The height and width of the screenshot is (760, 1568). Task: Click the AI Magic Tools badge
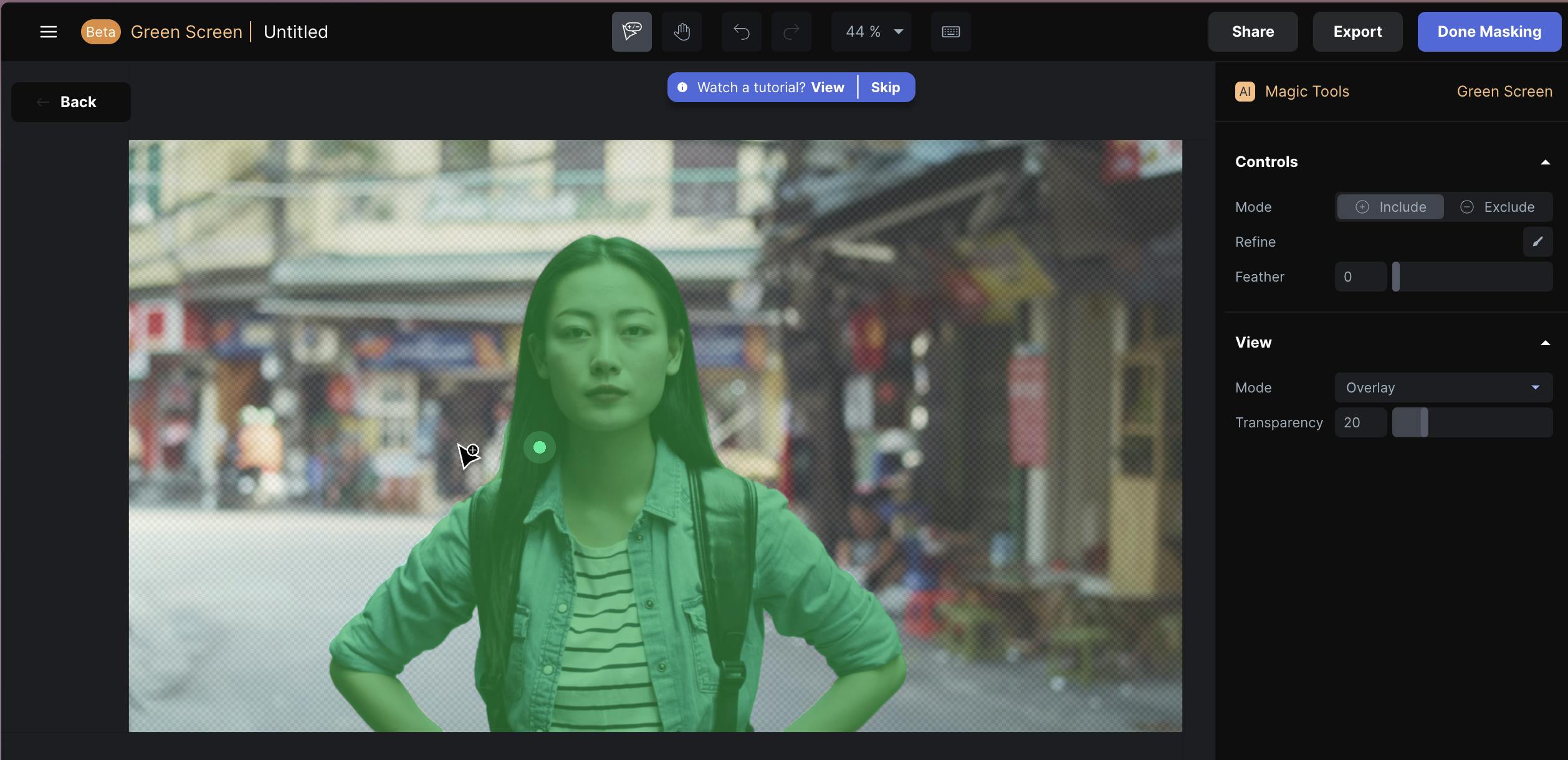(1245, 92)
